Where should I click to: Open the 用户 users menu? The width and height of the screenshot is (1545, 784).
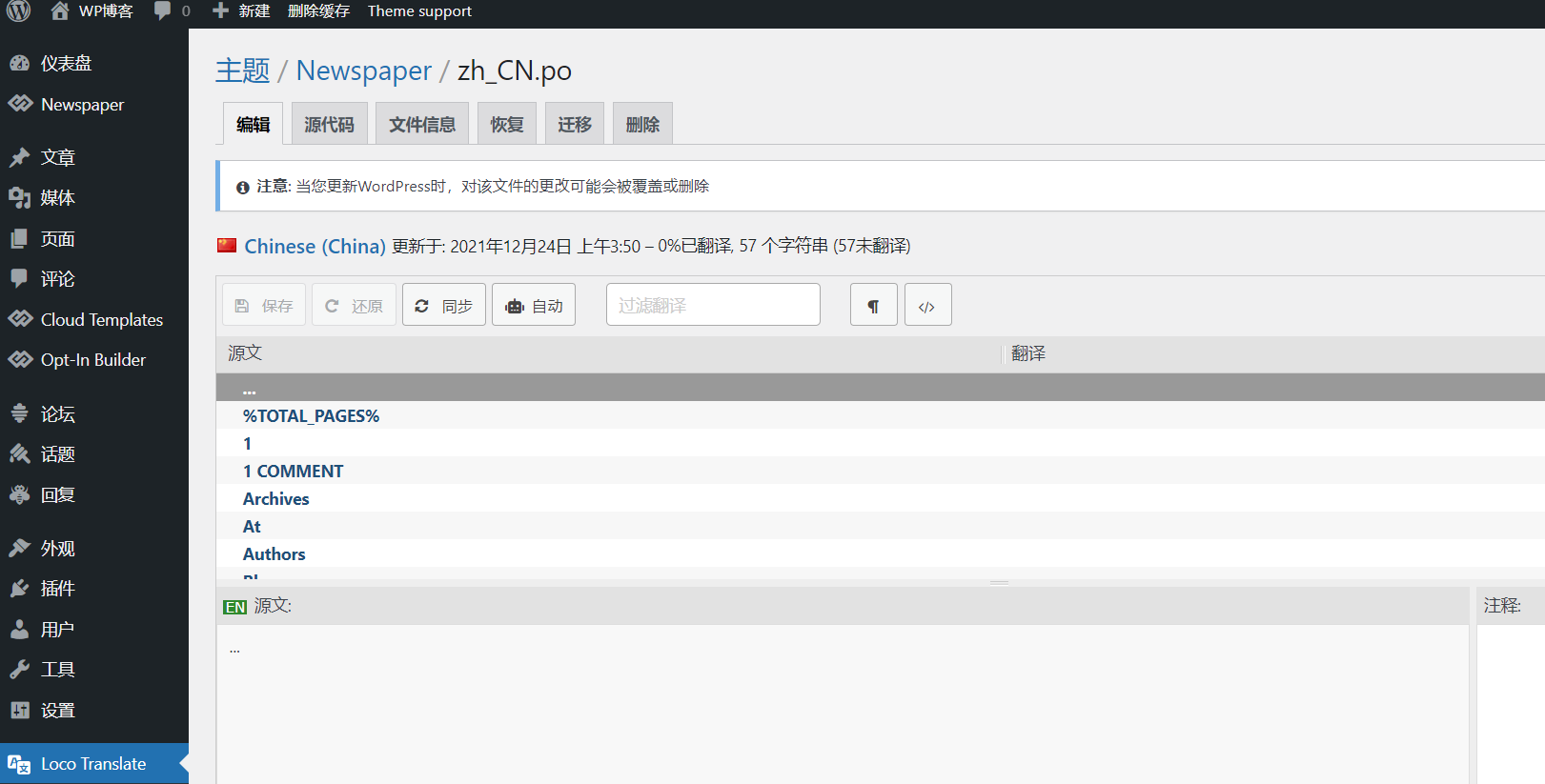pos(94,629)
